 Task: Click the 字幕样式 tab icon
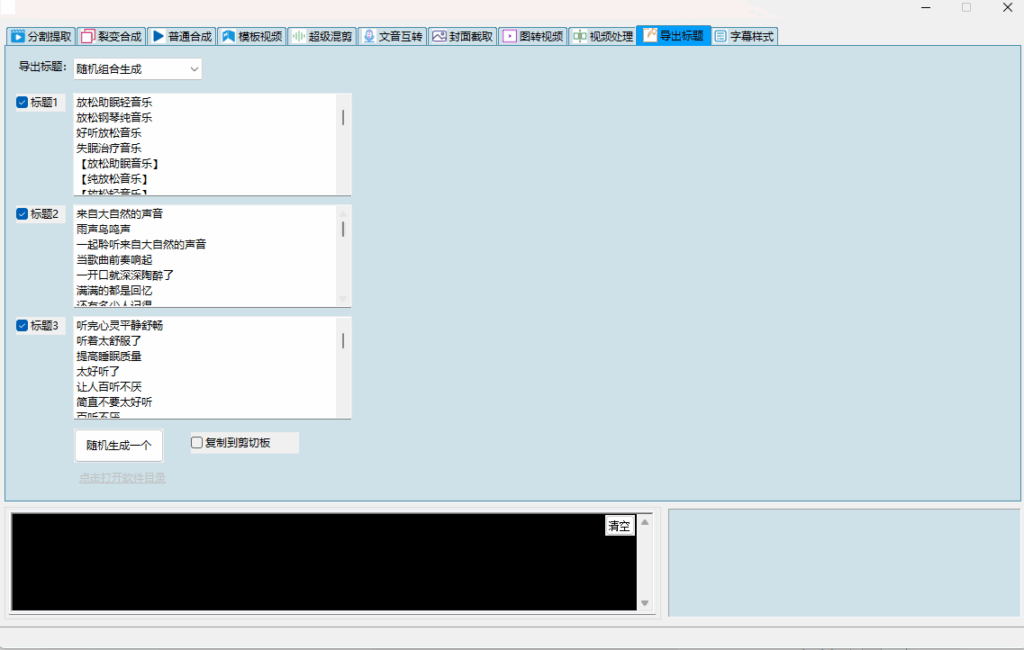[720, 37]
